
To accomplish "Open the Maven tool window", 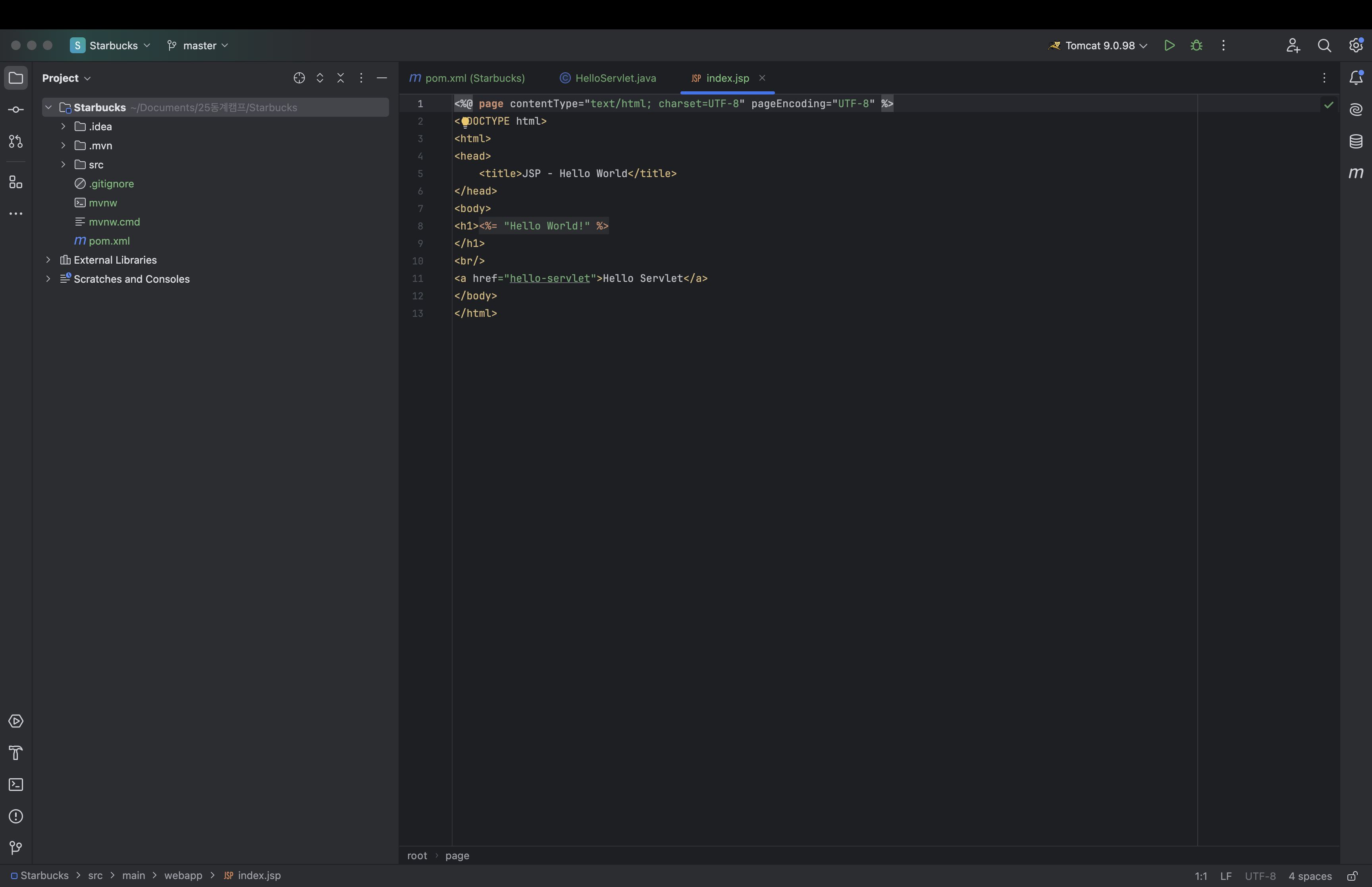I will (1356, 173).
